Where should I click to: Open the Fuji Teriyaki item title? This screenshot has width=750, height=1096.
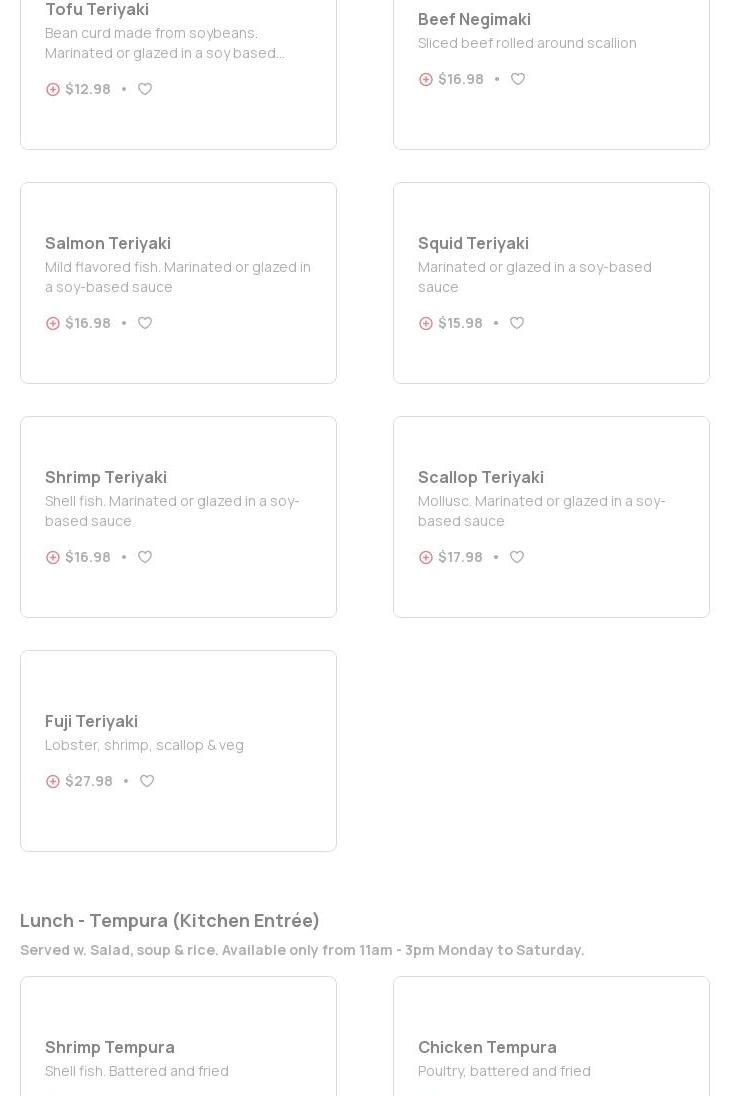click(x=92, y=721)
